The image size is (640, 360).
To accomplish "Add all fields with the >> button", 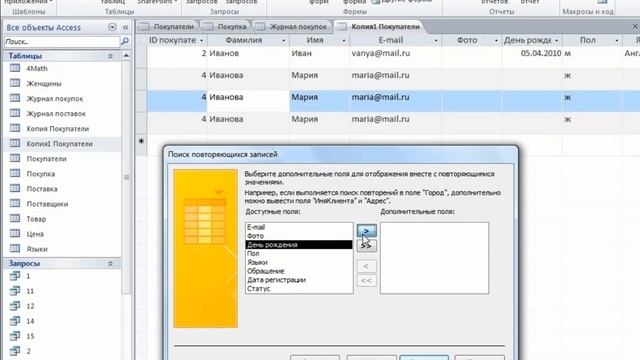I will tap(367, 245).
